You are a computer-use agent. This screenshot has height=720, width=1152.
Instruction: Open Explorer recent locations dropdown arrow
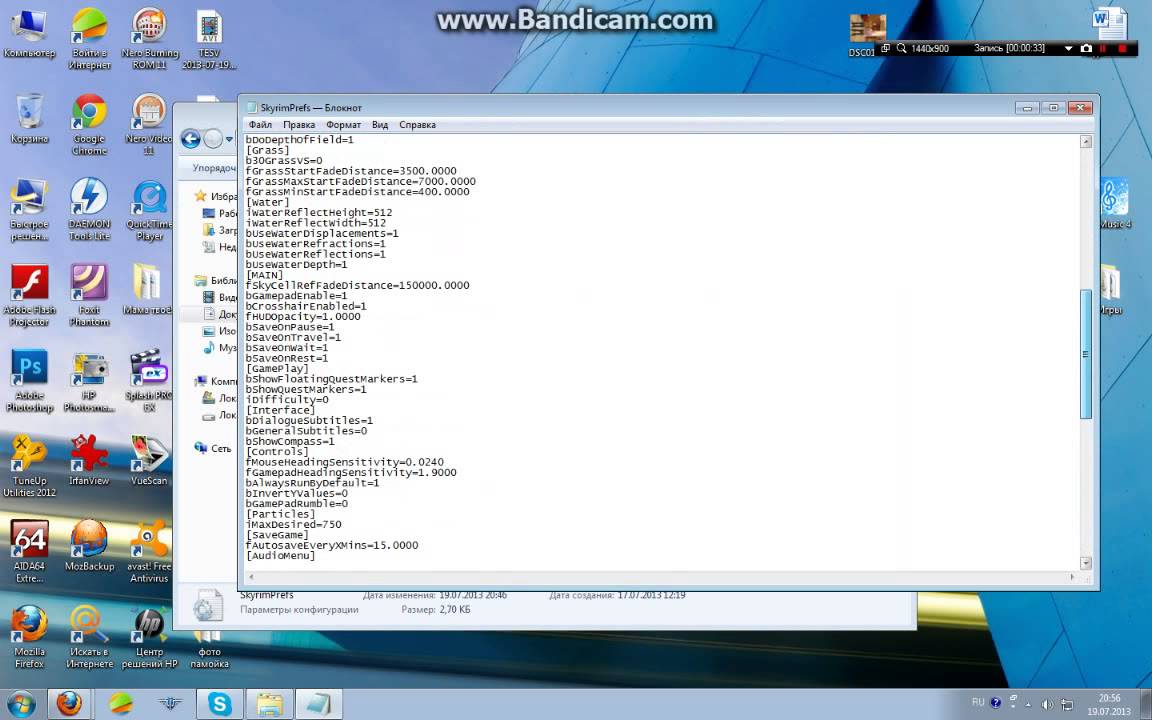coord(229,139)
